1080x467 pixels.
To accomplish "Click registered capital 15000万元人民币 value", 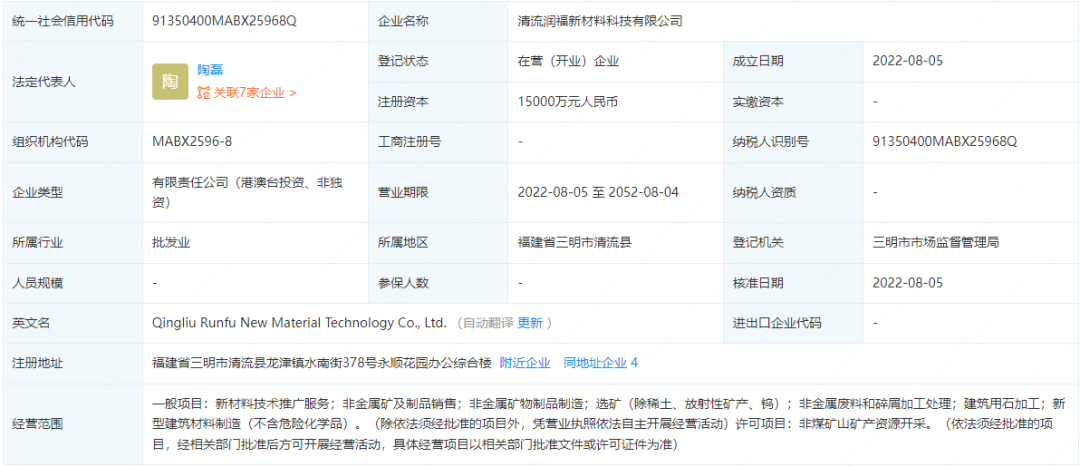I will click(568, 102).
